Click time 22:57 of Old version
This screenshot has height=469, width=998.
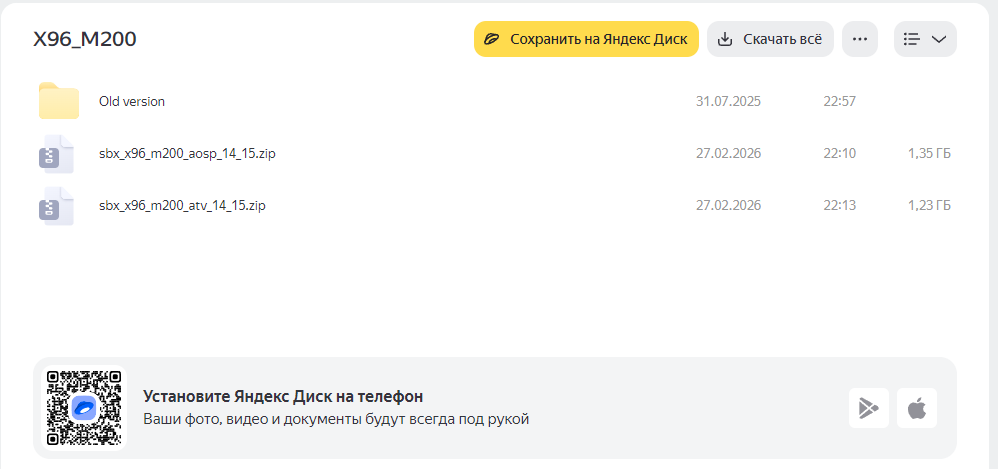(x=839, y=101)
